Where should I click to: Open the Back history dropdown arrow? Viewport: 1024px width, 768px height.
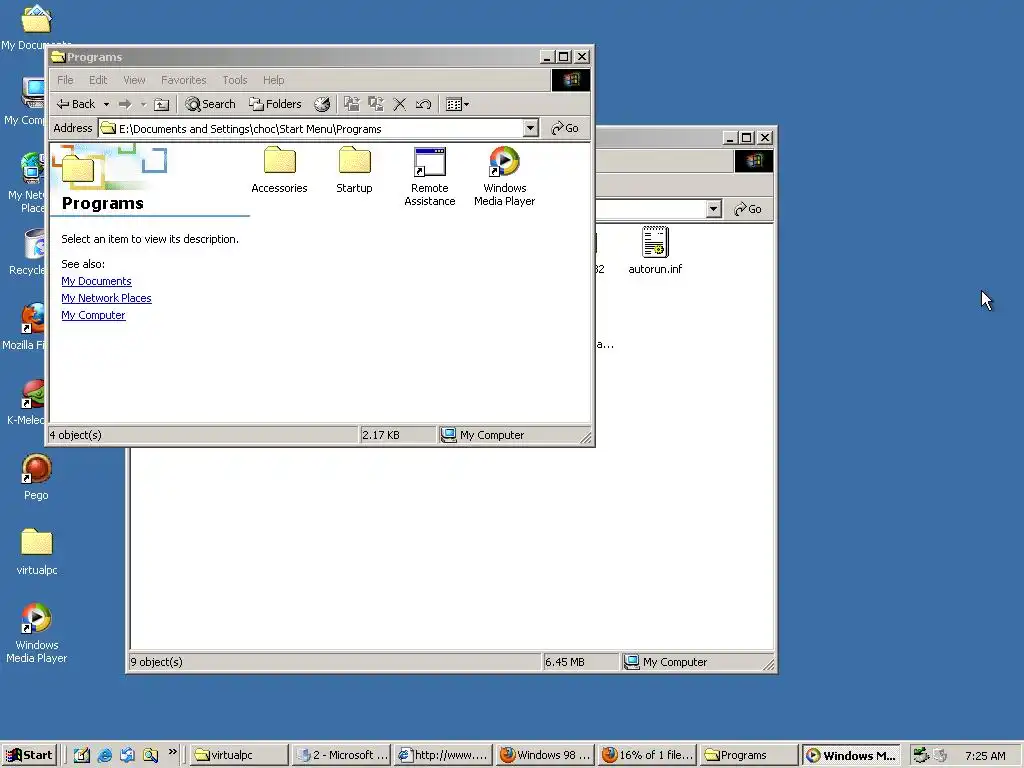106,104
